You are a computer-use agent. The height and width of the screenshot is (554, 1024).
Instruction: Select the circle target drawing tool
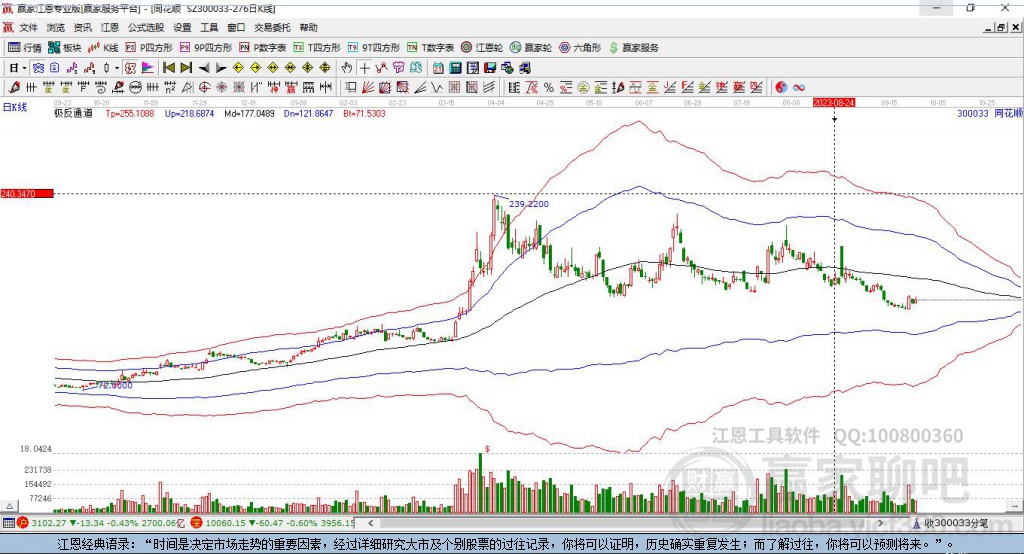click(204, 87)
